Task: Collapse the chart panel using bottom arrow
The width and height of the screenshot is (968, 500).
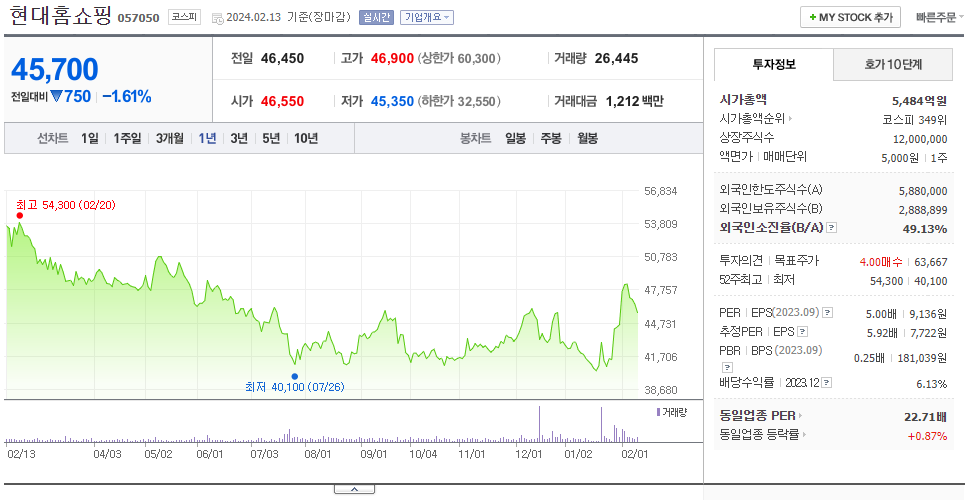Action: 354,490
